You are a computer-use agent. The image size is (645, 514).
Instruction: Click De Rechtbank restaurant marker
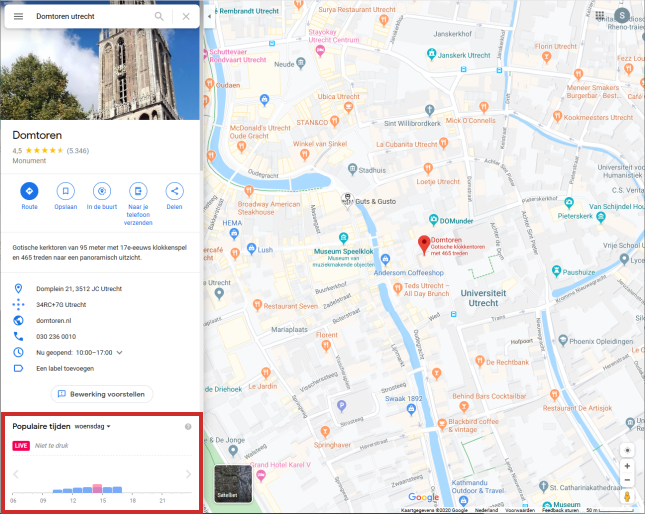pyautogui.click(x=480, y=361)
